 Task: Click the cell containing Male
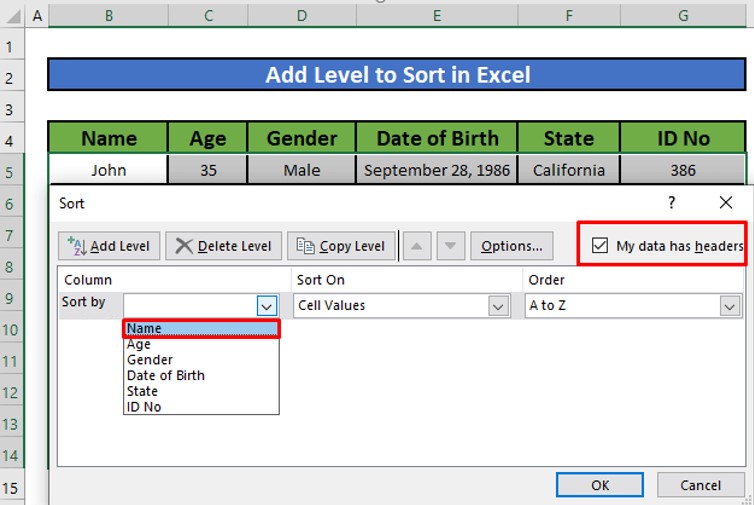click(302, 170)
